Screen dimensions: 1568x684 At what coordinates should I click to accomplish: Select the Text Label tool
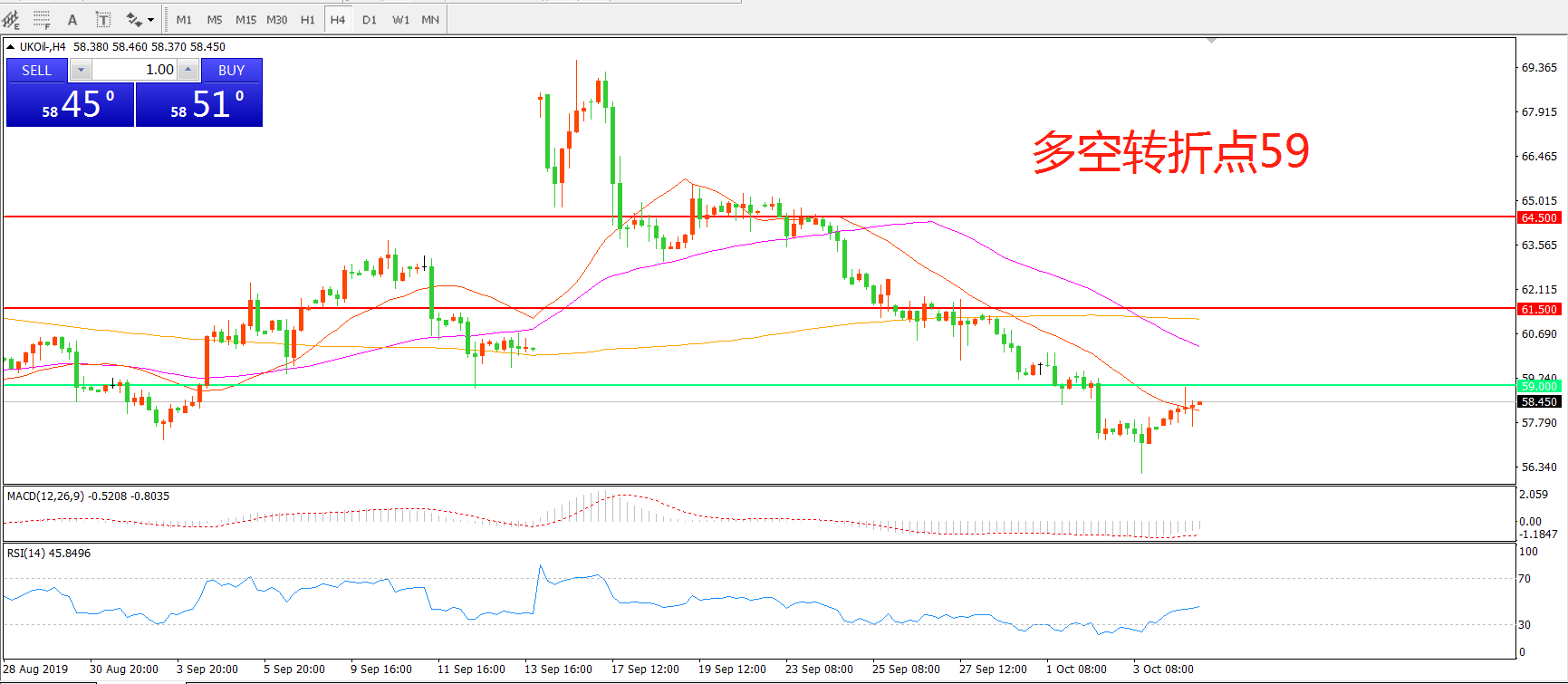tap(103, 19)
